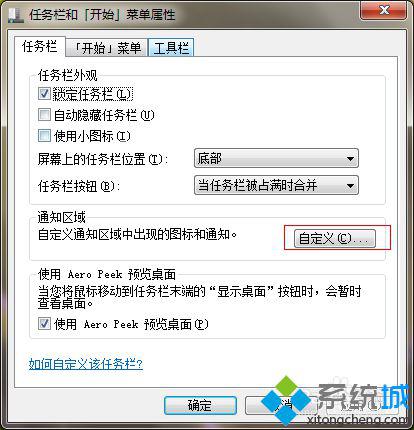
Task: Open 自定义 notification area settings
Action: pos(335,238)
